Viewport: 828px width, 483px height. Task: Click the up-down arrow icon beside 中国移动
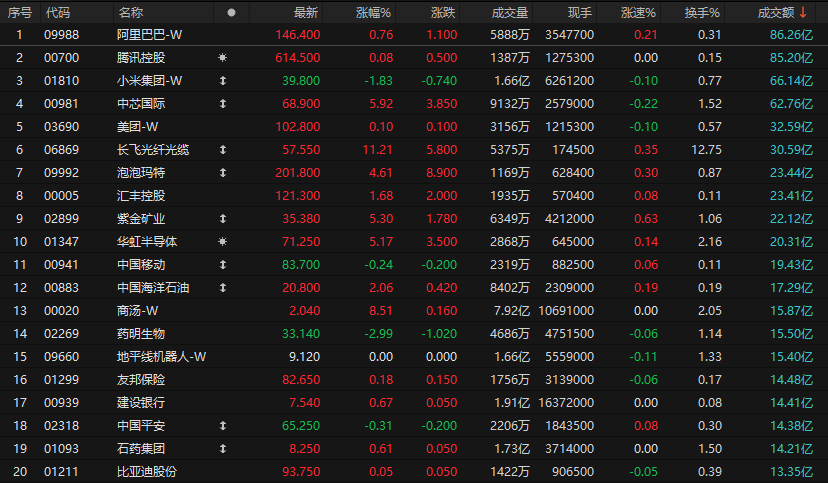click(223, 264)
